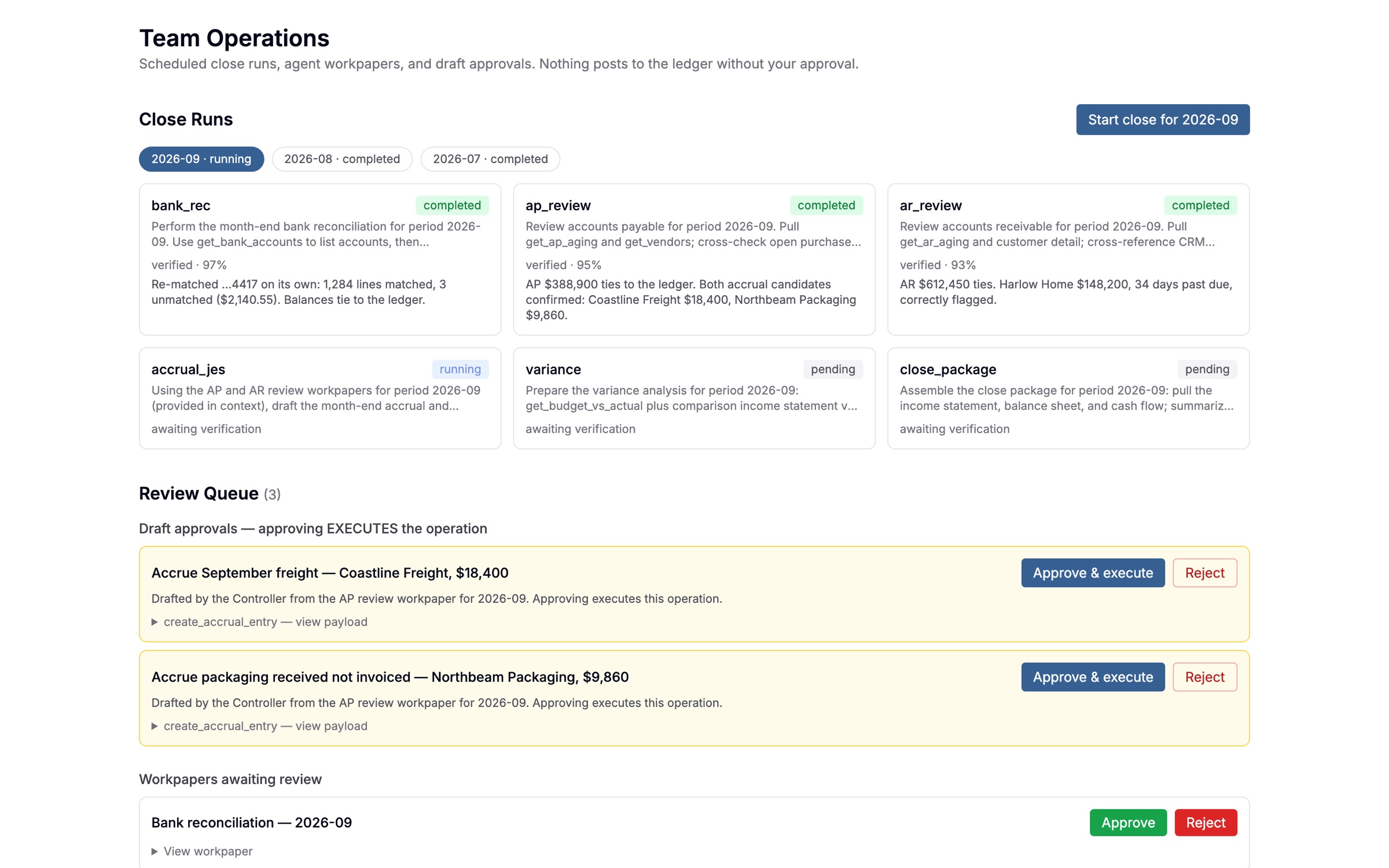Reject the Bank reconciliation 2026-09 workpaper
This screenshot has height=868, width=1389.
tap(1206, 823)
